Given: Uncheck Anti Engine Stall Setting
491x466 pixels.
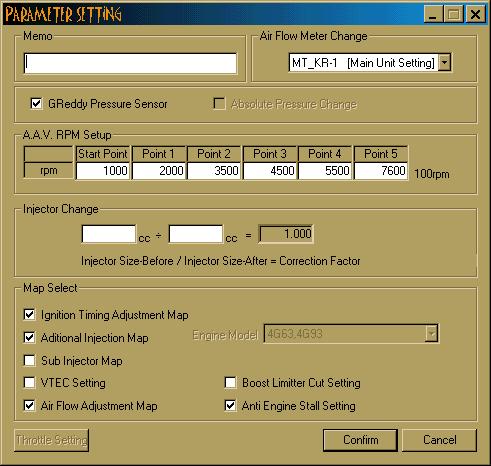Looking at the screenshot, I should (230, 405).
